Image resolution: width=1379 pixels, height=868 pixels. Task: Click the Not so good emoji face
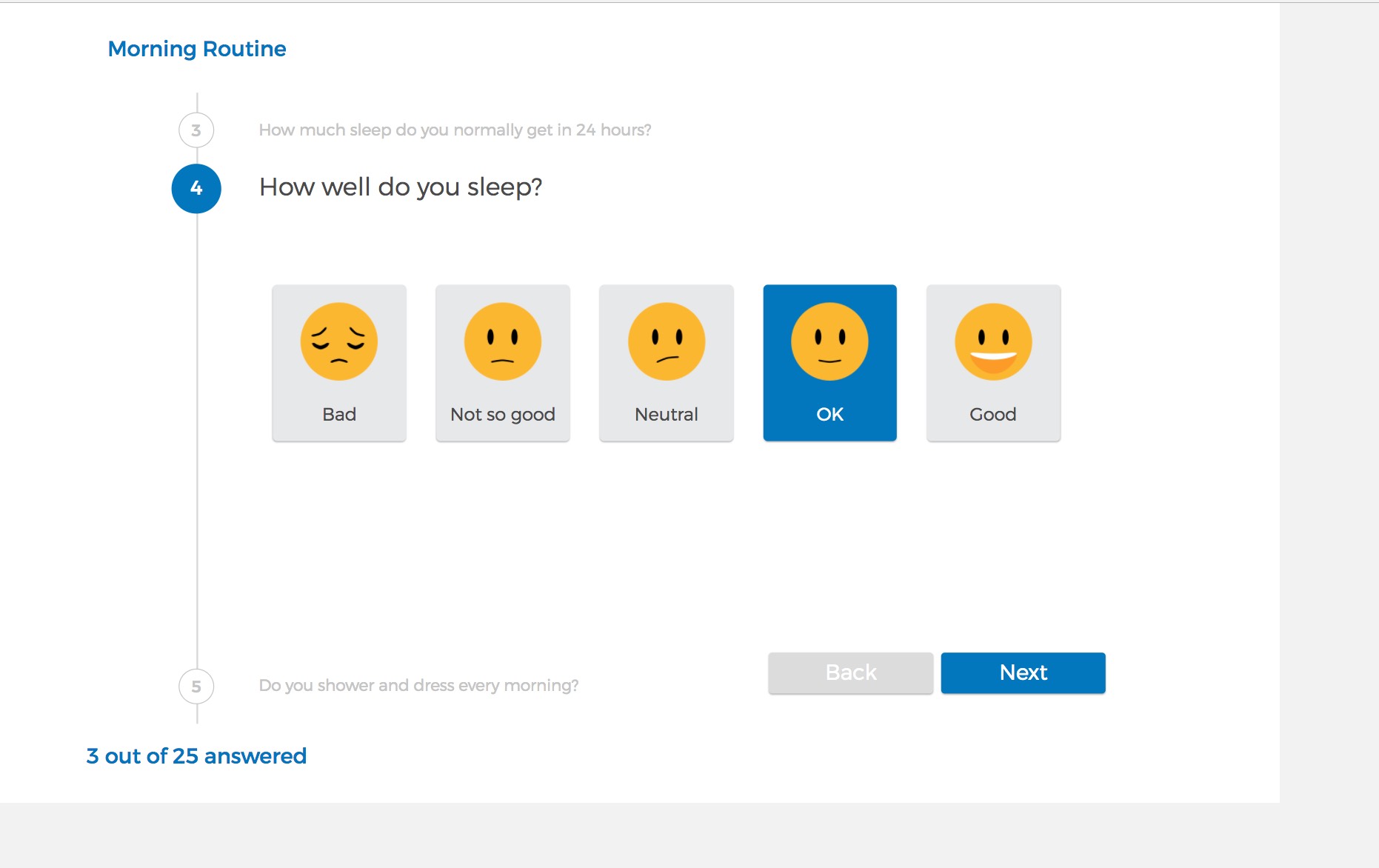(x=502, y=341)
